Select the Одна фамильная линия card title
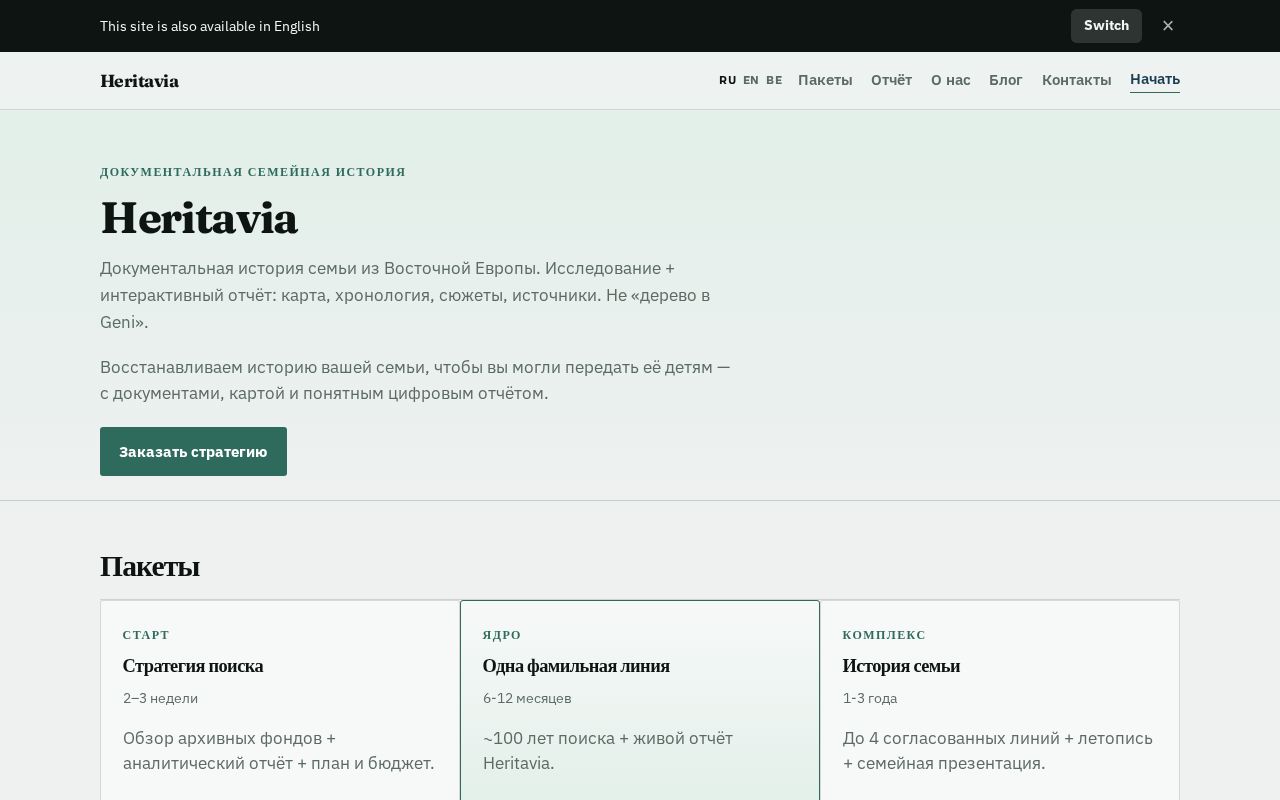The height and width of the screenshot is (800, 1280). (576, 666)
